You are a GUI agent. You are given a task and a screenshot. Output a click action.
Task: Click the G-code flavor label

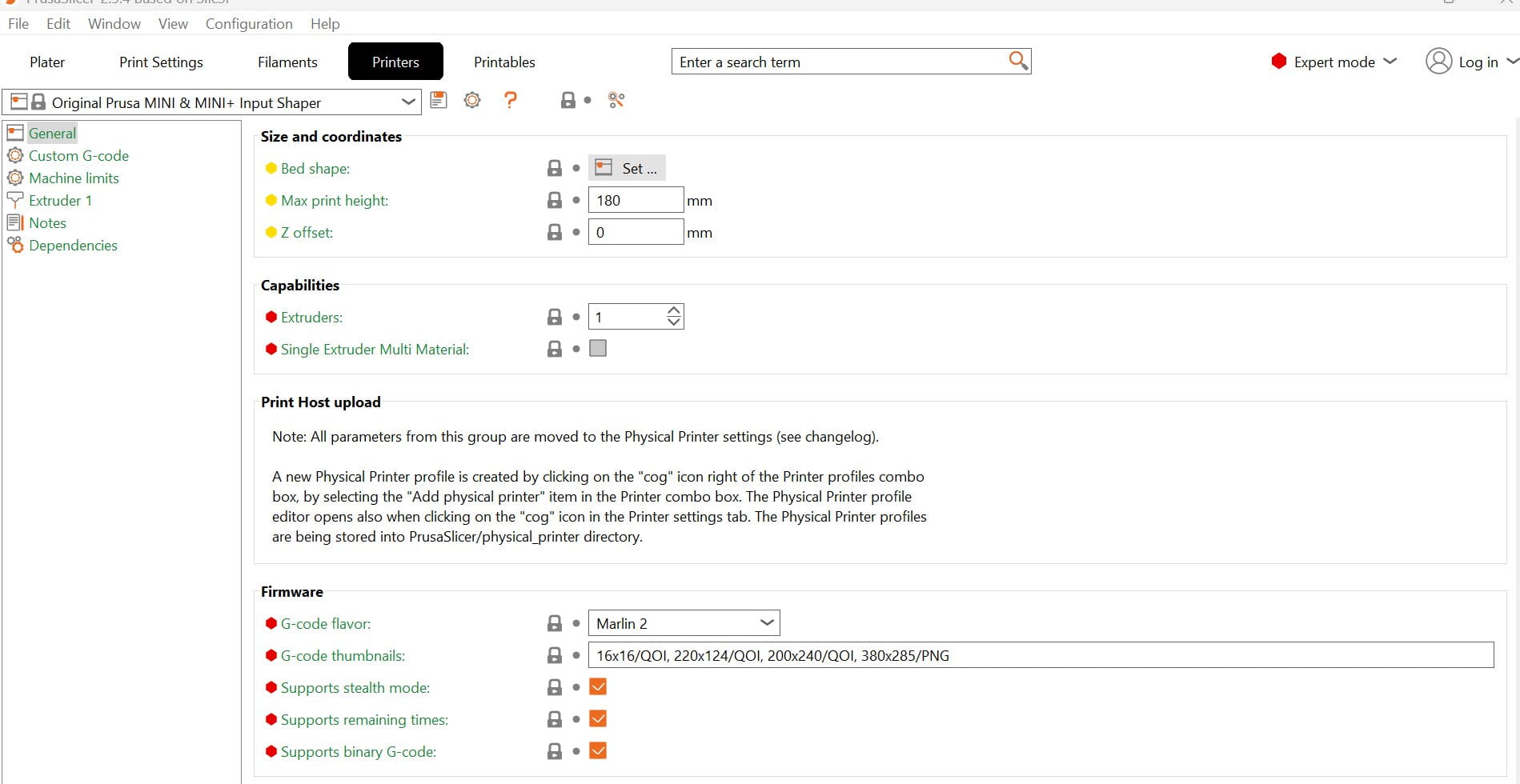pyautogui.click(x=326, y=623)
